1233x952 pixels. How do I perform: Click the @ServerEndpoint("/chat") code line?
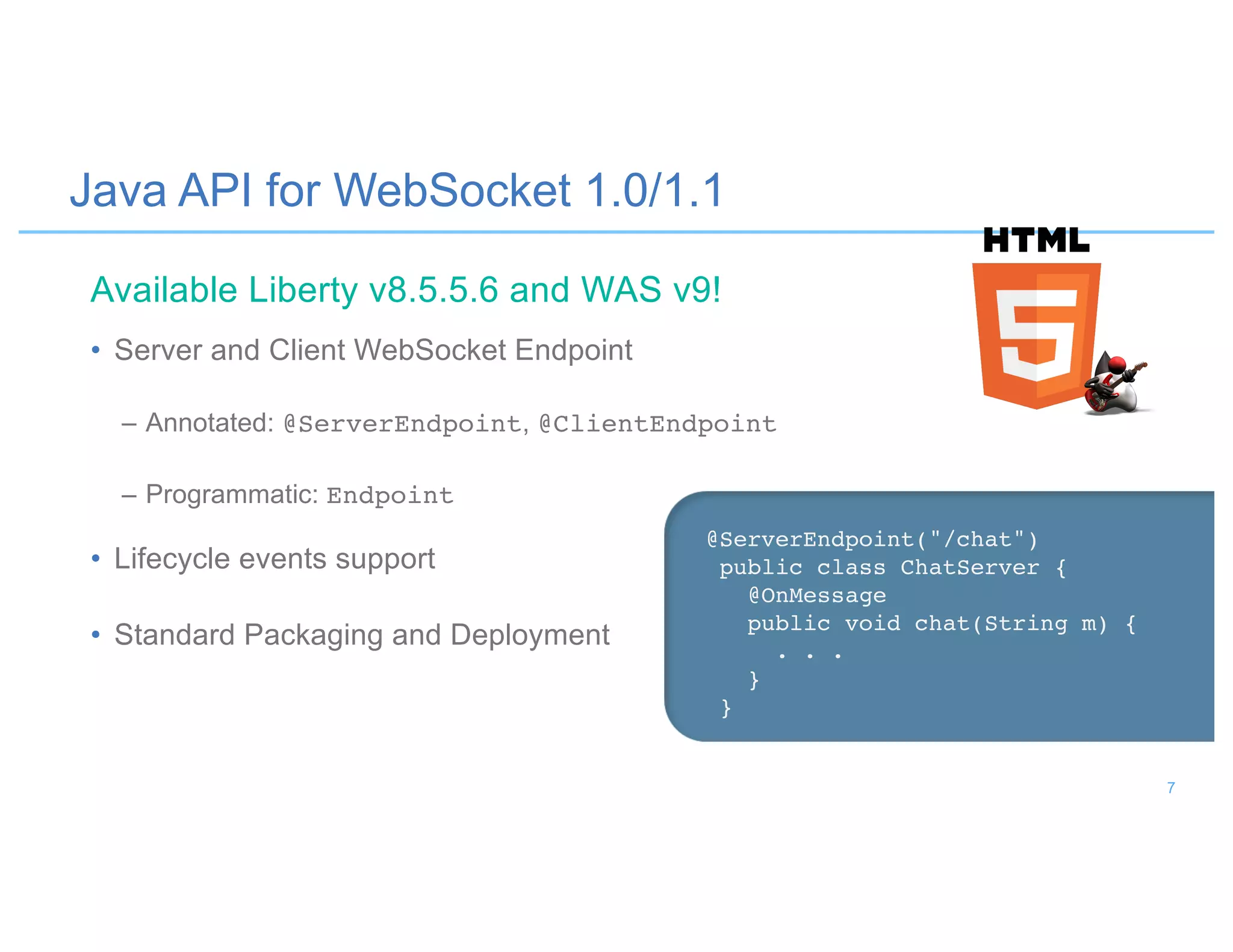(872, 539)
